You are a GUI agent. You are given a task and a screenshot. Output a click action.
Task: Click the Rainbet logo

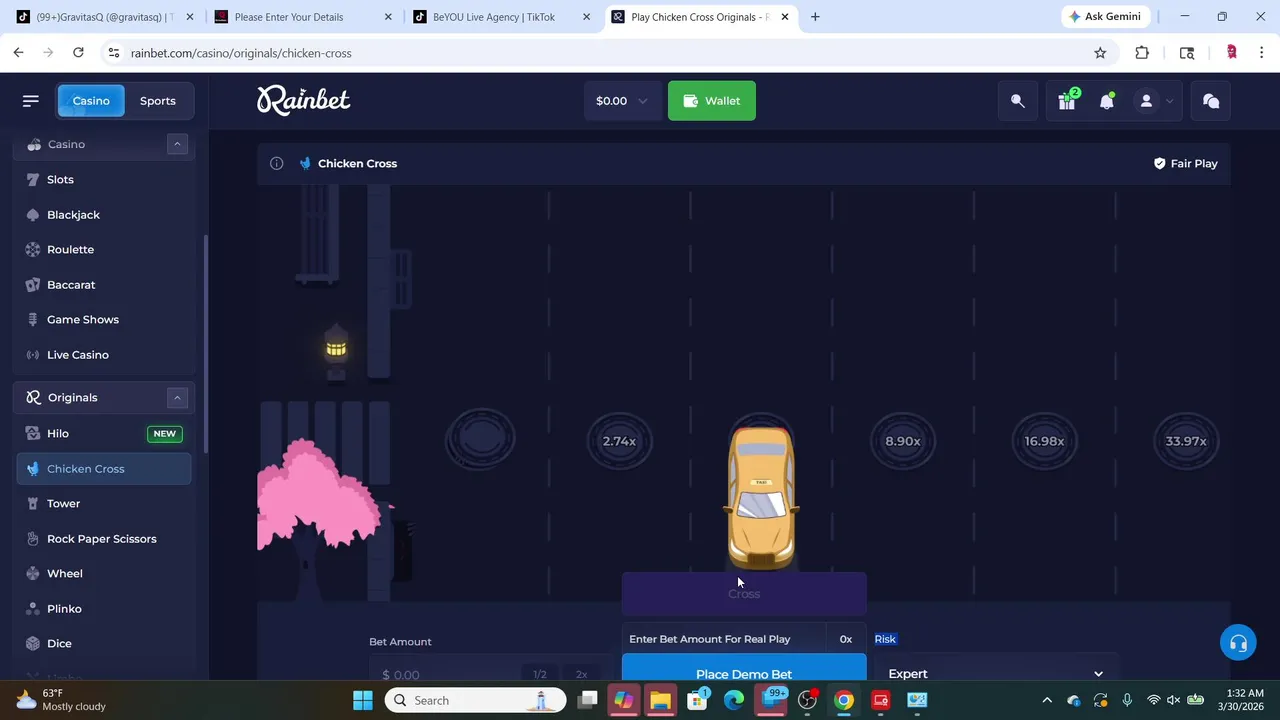tap(304, 100)
